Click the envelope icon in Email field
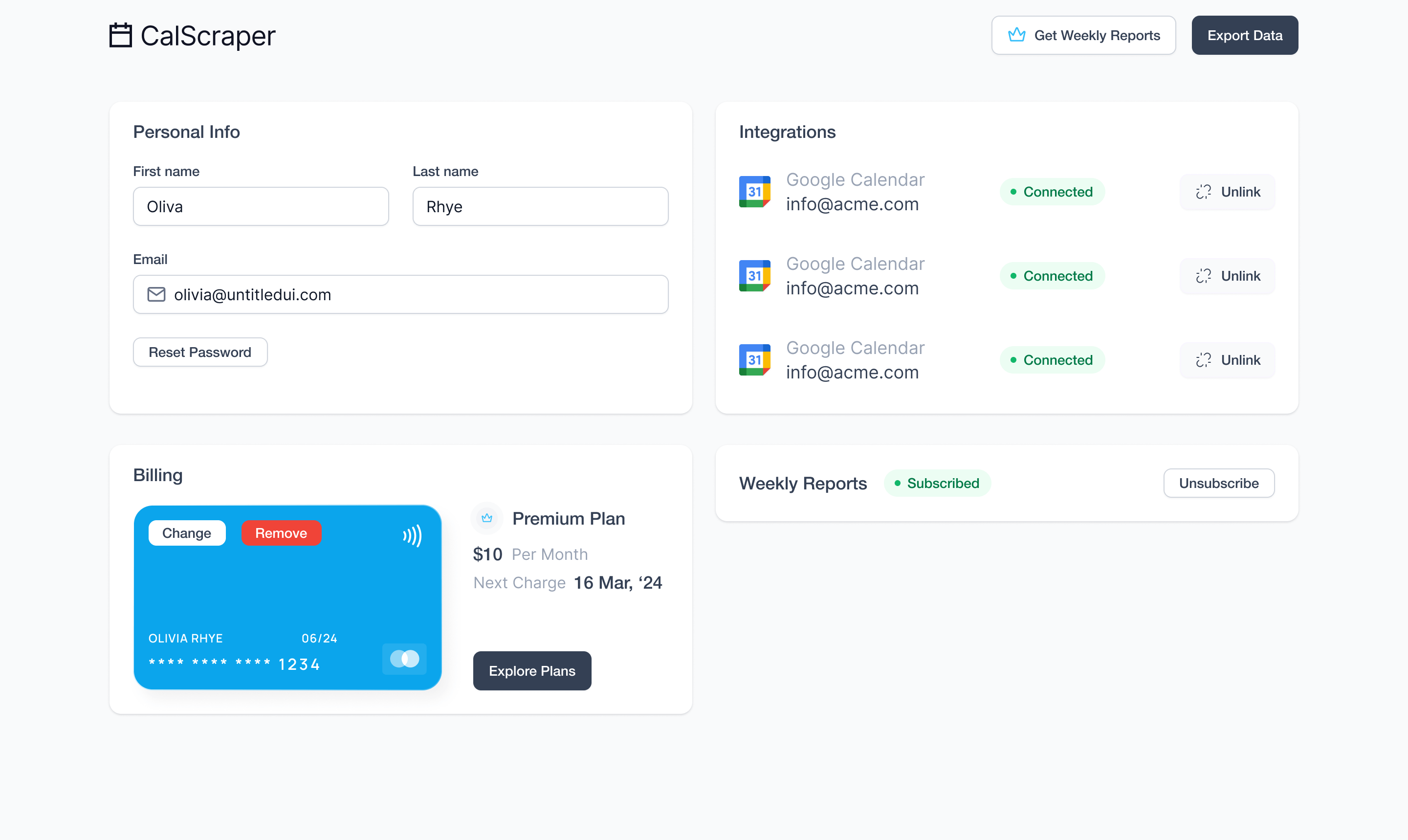 click(x=156, y=294)
